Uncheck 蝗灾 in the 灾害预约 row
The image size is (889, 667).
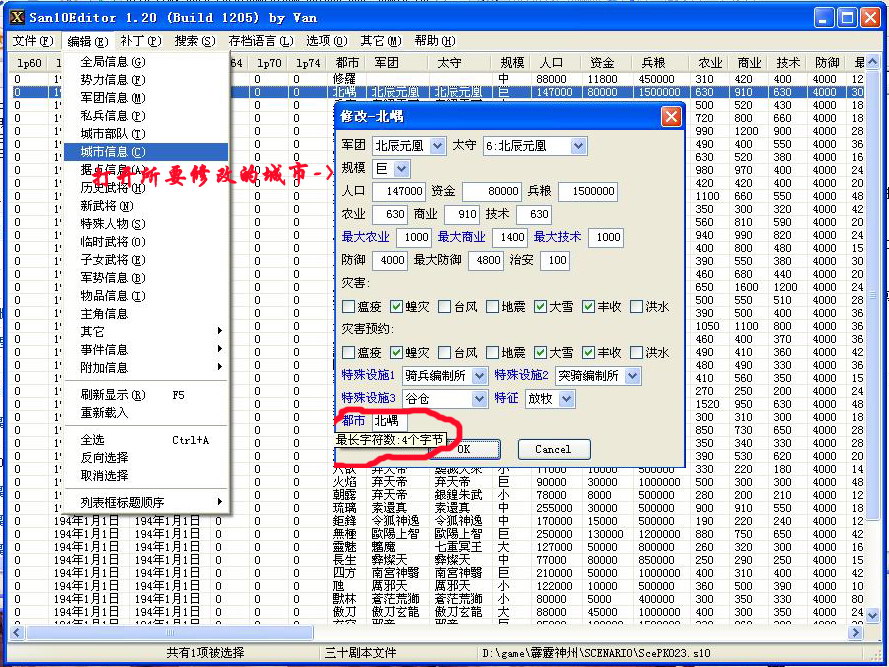pyautogui.click(x=395, y=352)
